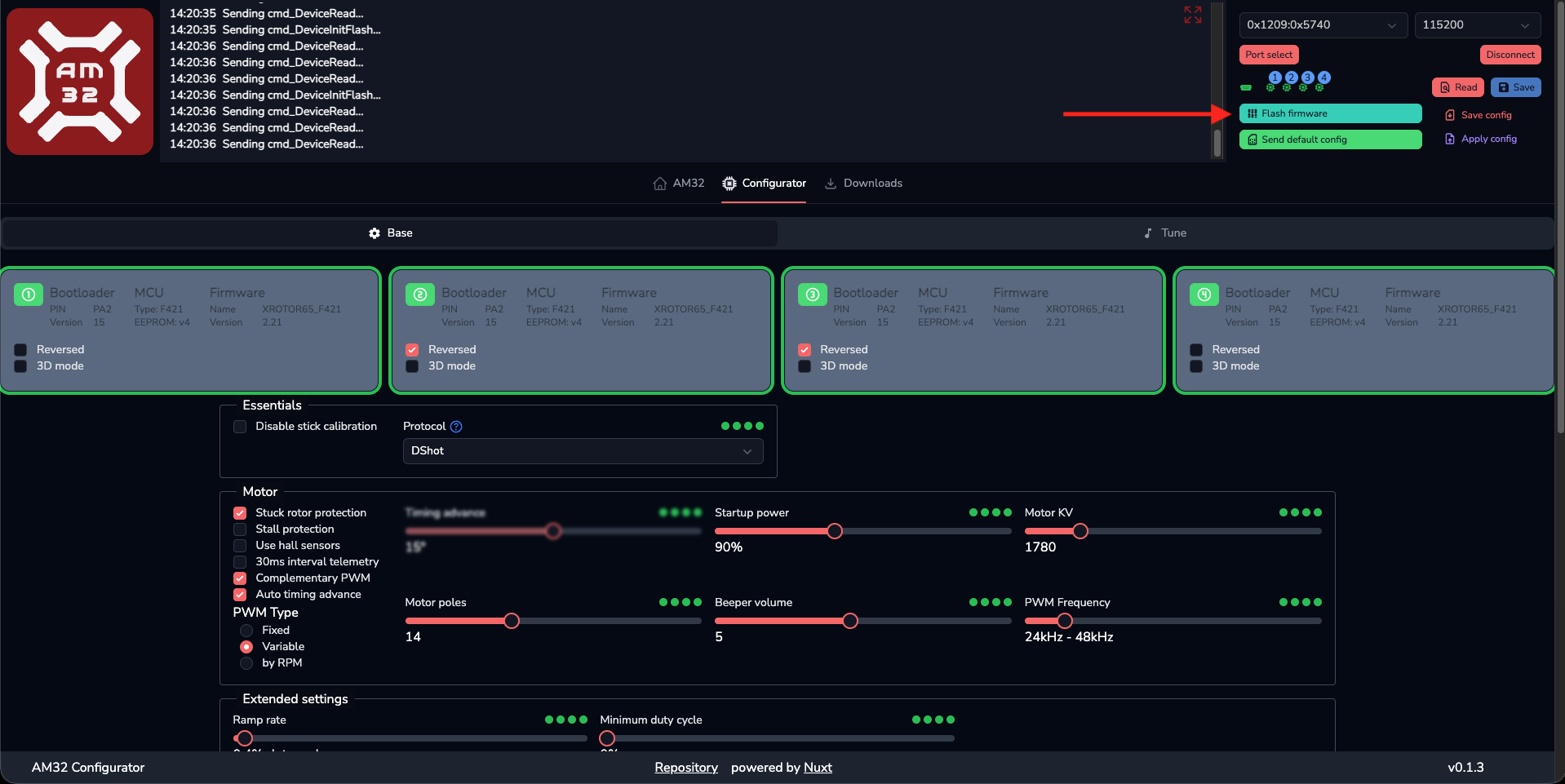Click the Motor KV slider handle
Image resolution: width=1565 pixels, height=784 pixels.
1080,531
